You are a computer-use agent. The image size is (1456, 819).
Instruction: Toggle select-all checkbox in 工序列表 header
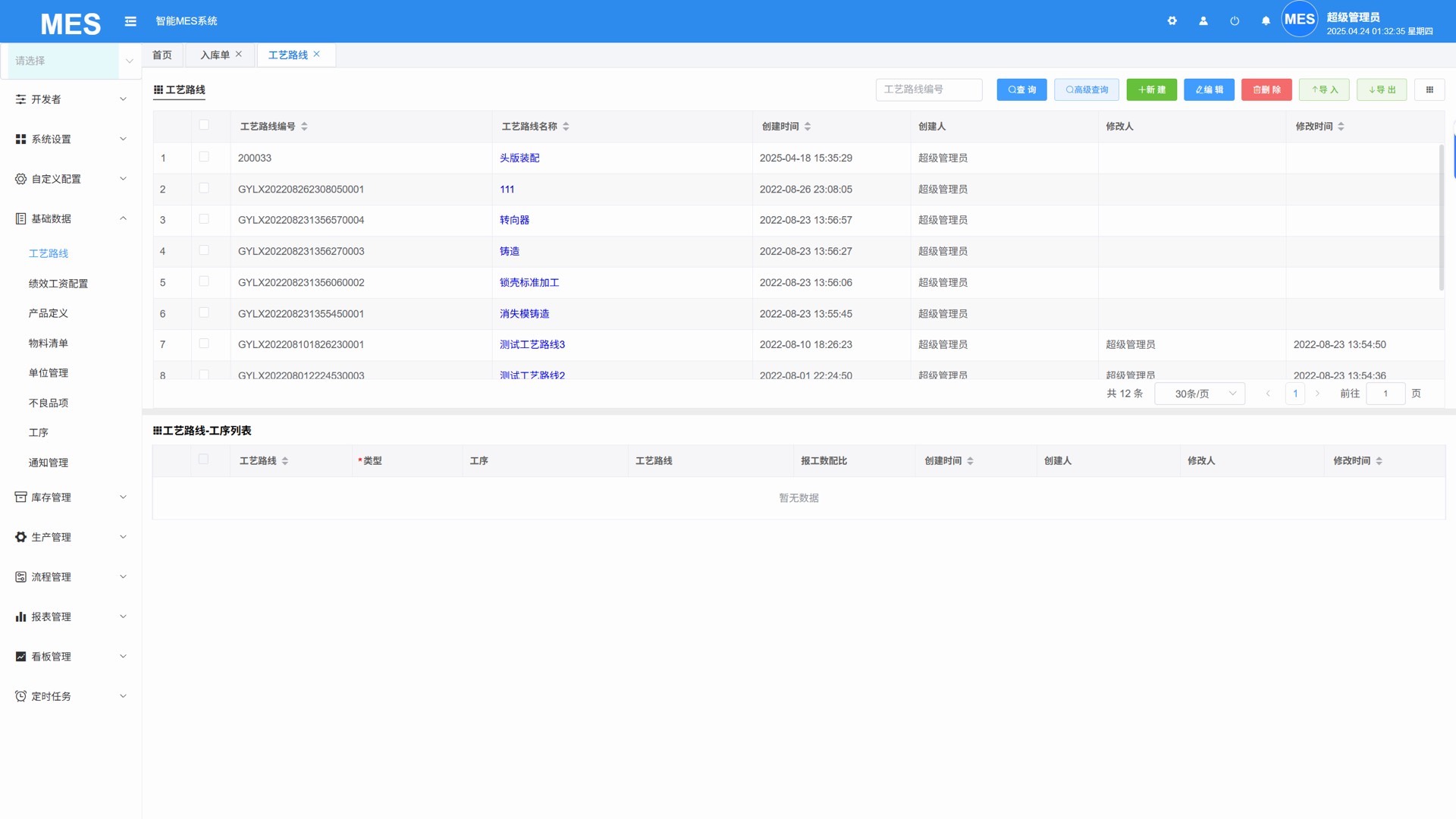pos(203,460)
